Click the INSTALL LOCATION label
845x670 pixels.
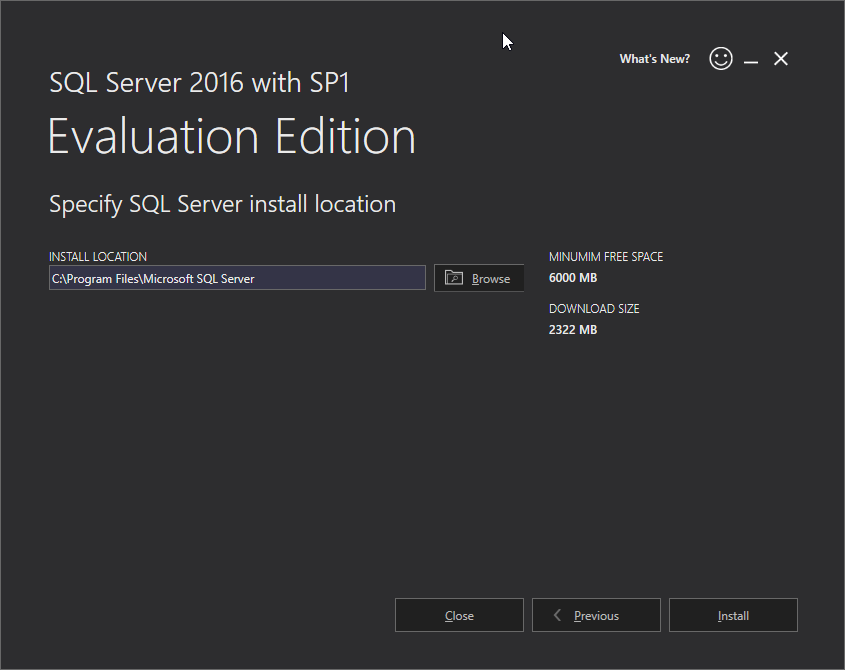[x=98, y=257]
